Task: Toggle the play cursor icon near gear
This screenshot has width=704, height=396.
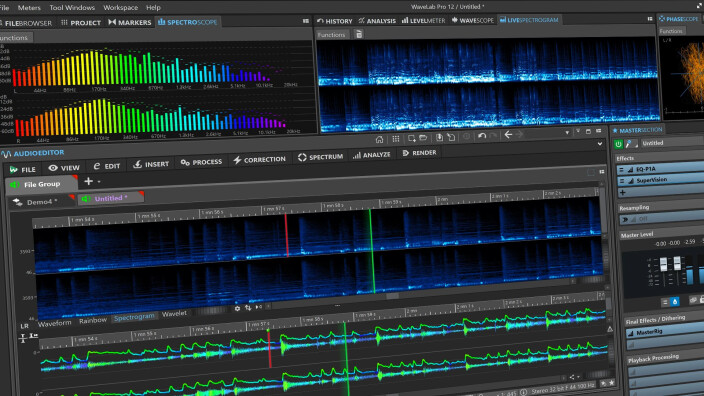Action: click(x=259, y=307)
